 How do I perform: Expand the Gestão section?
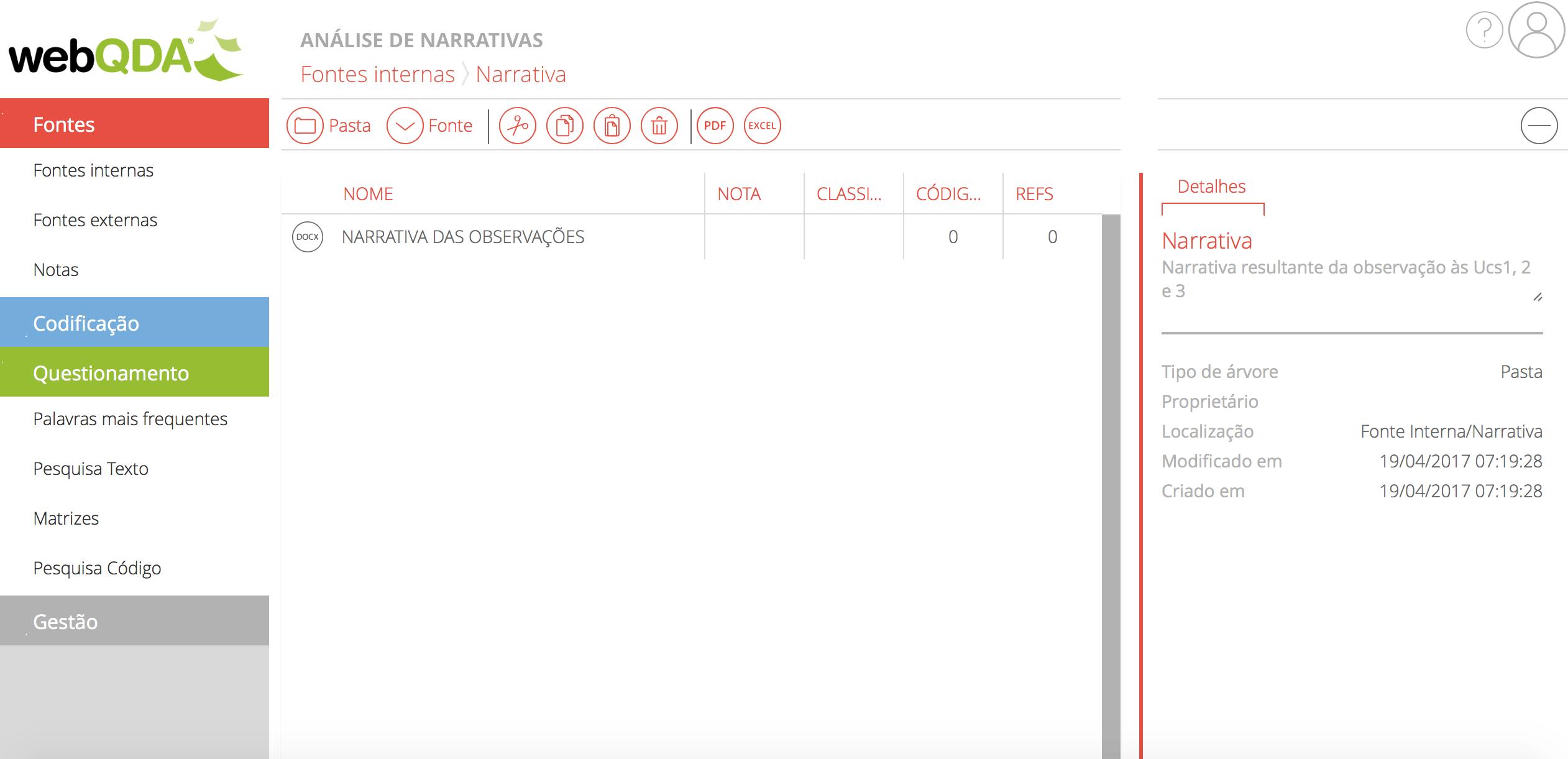tap(134, 620)
